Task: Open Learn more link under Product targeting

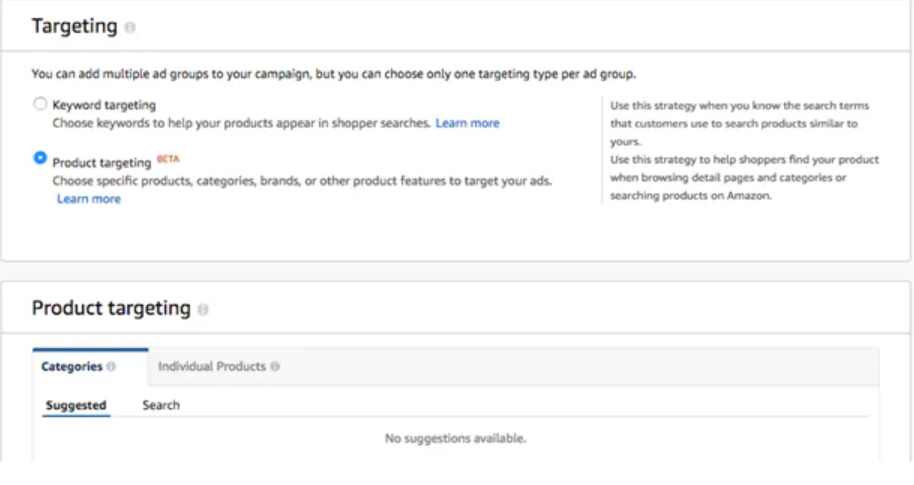Action: tap(89, 199)
